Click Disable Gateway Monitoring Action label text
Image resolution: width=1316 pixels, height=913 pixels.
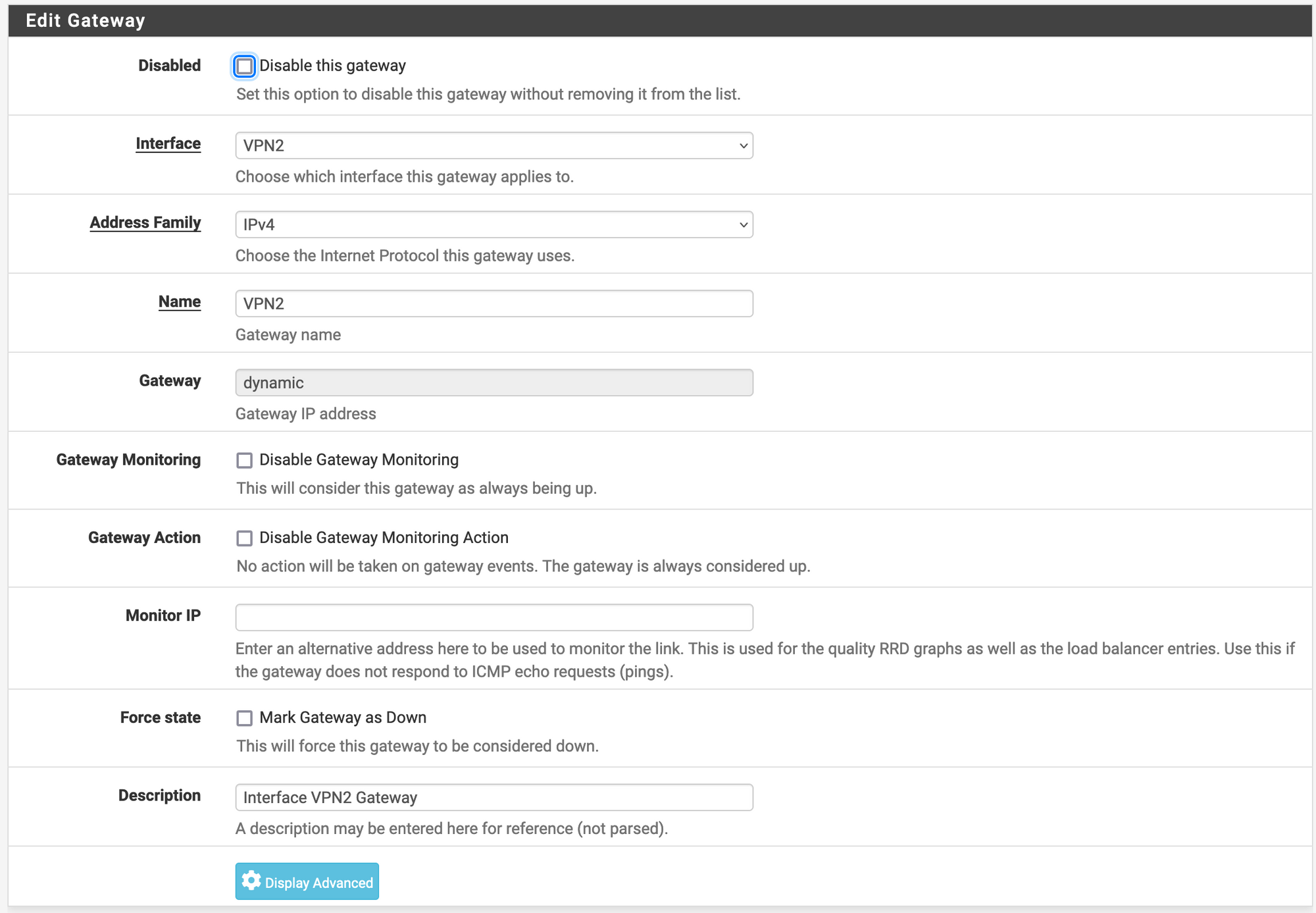[384, 538]
